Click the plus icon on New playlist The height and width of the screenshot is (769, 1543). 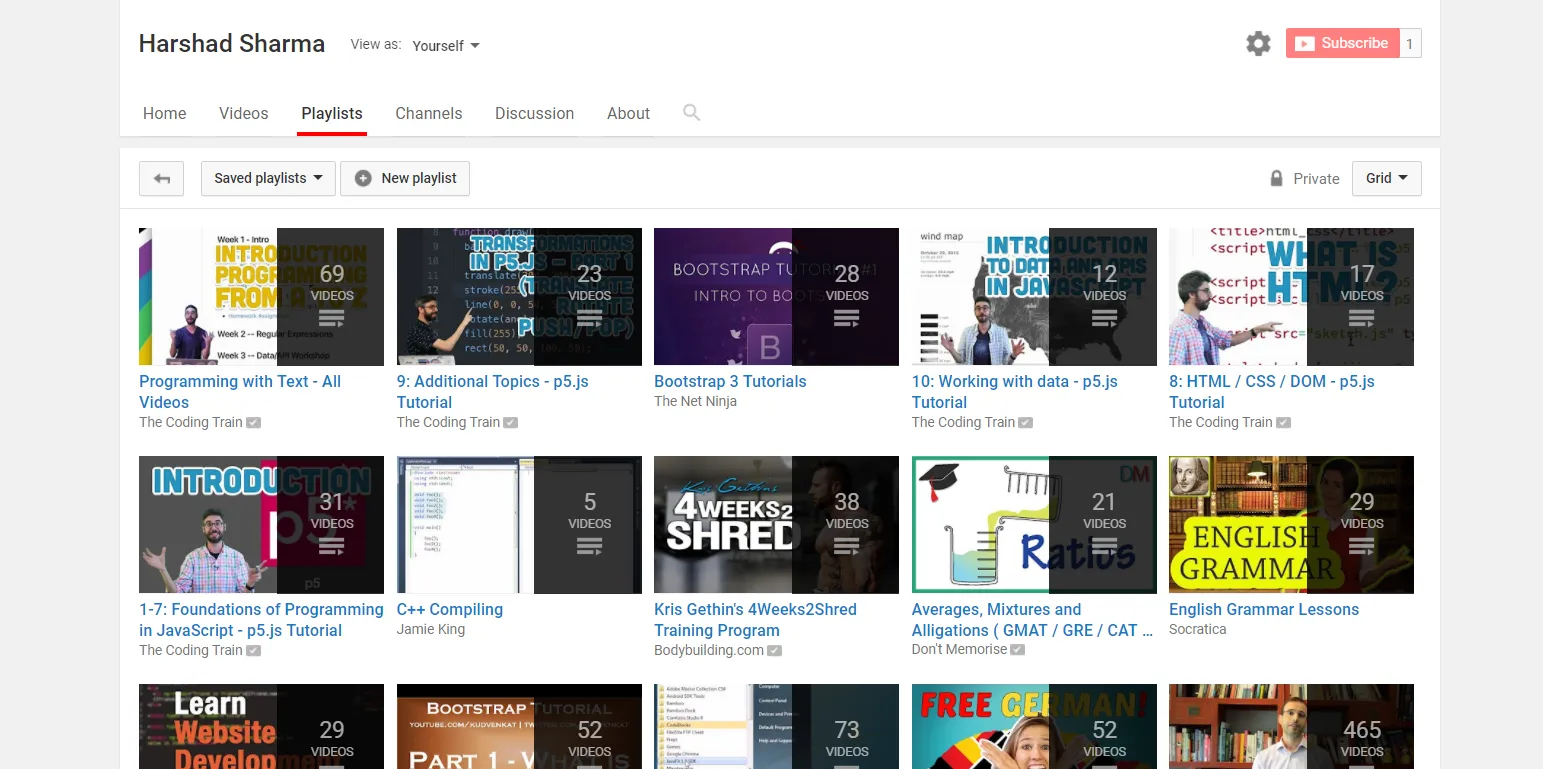[x=363, y=178]
